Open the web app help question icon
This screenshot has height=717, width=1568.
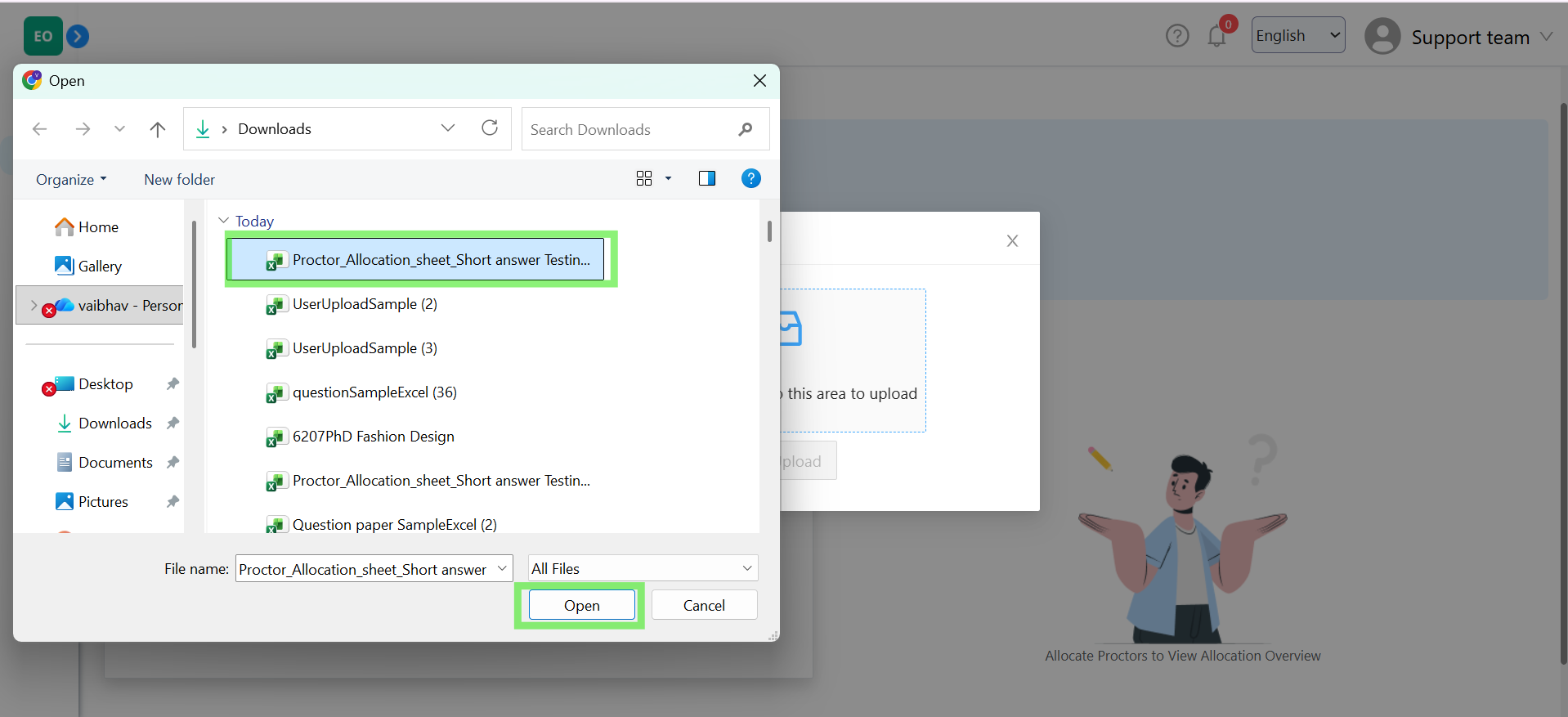(x=1177, y=36)
